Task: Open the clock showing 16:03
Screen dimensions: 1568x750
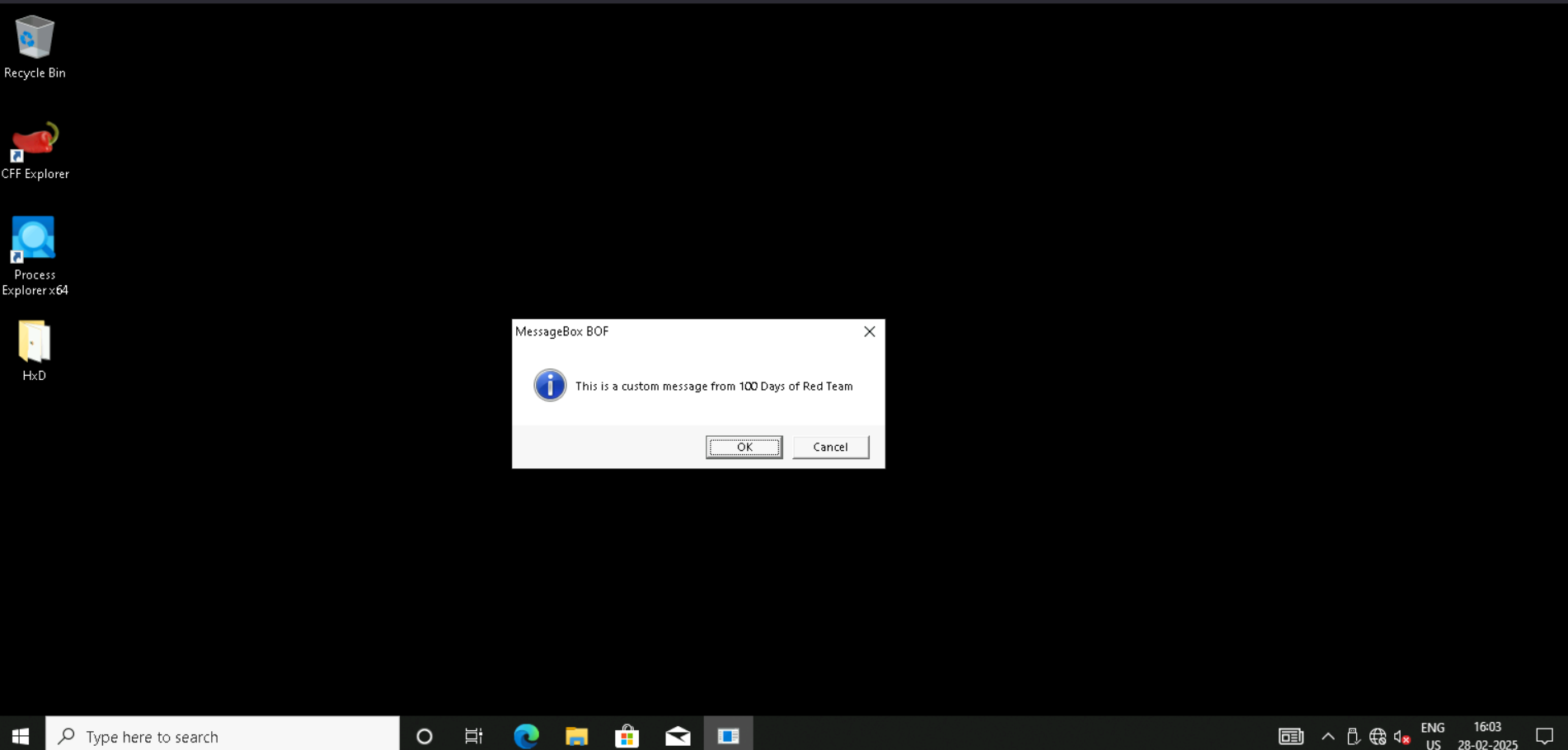Action: tap(1487, 736)
